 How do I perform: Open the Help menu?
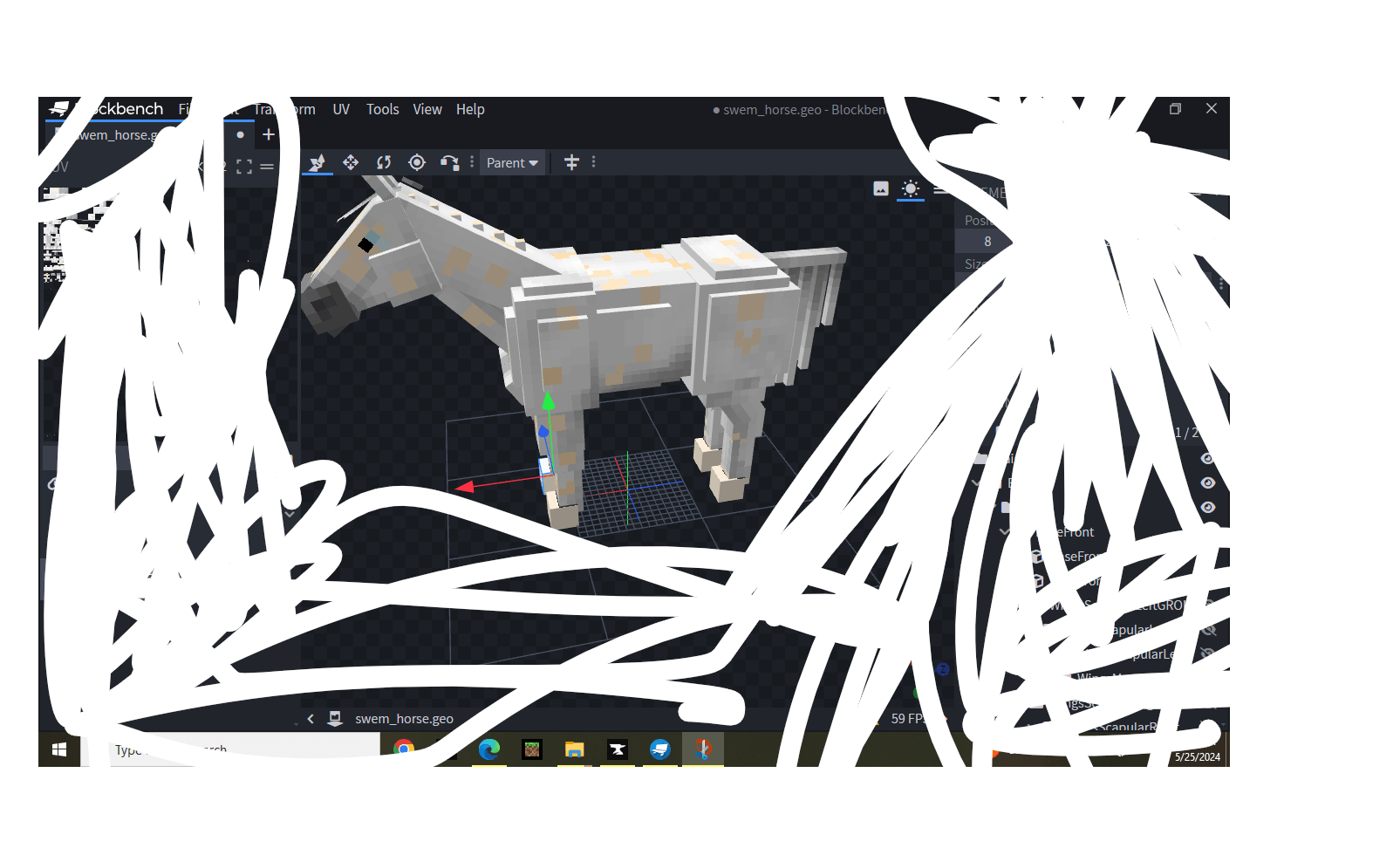[470, 109]
